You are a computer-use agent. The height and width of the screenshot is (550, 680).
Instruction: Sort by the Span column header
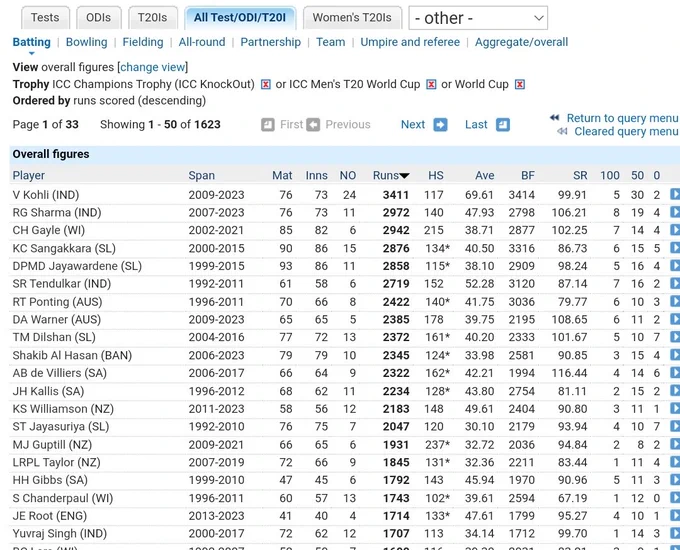coord(201,175)
